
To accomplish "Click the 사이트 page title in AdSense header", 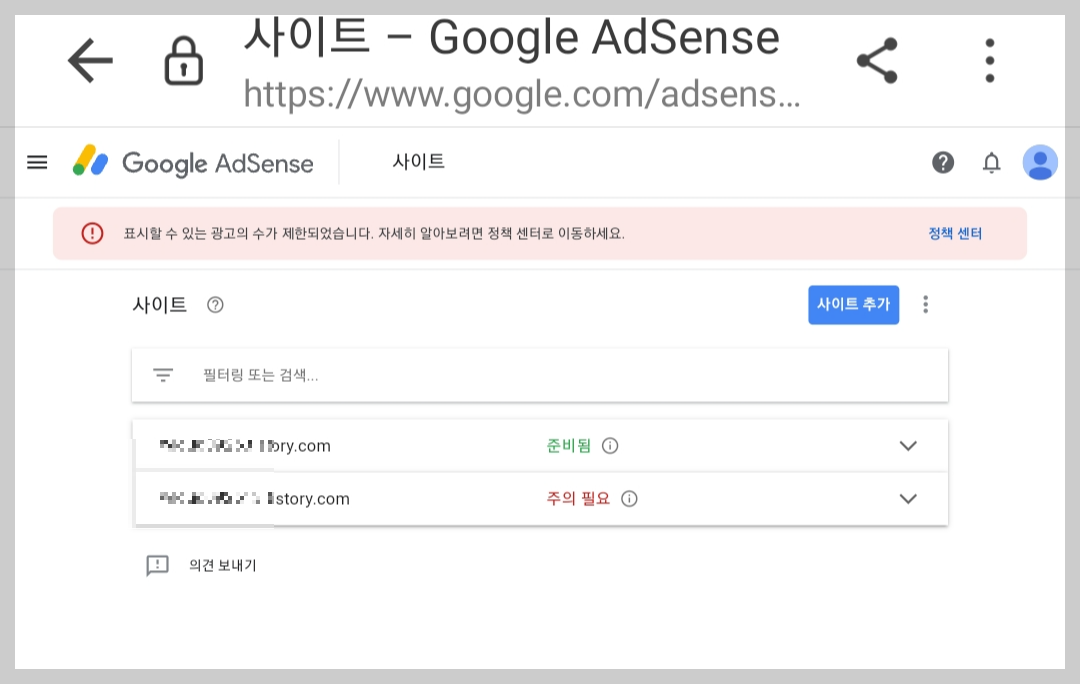I will [419, 162].
